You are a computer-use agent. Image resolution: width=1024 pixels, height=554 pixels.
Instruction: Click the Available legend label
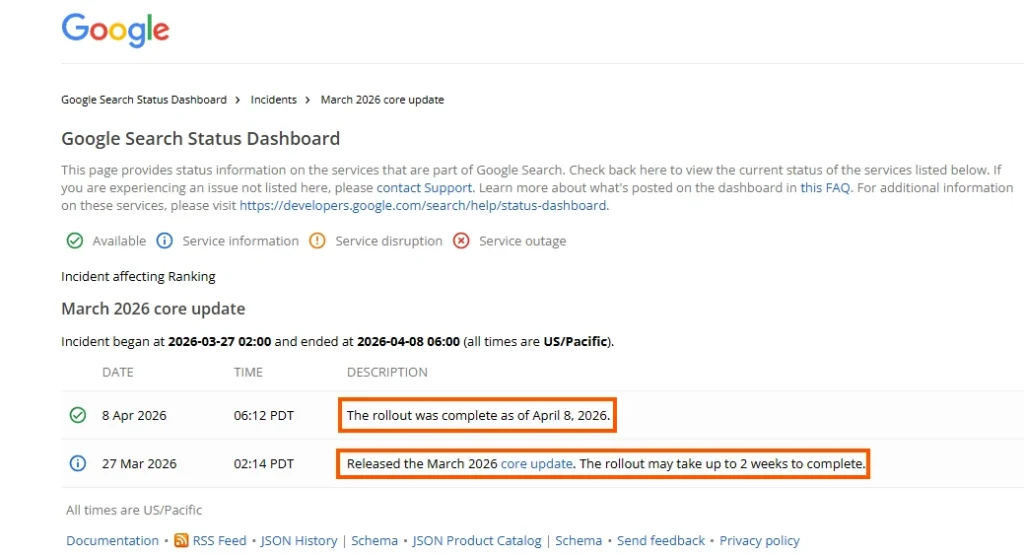119,241
